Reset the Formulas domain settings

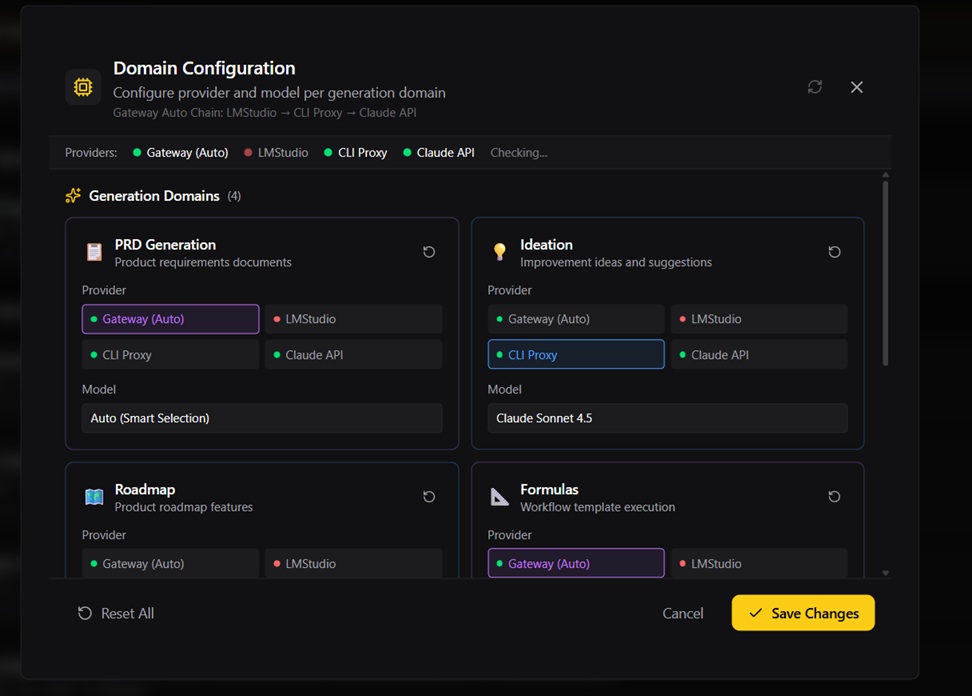point(834,497)
